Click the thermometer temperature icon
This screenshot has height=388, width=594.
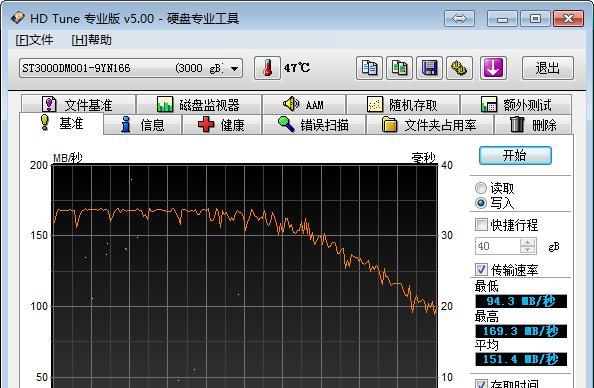(x=267, y=68)
